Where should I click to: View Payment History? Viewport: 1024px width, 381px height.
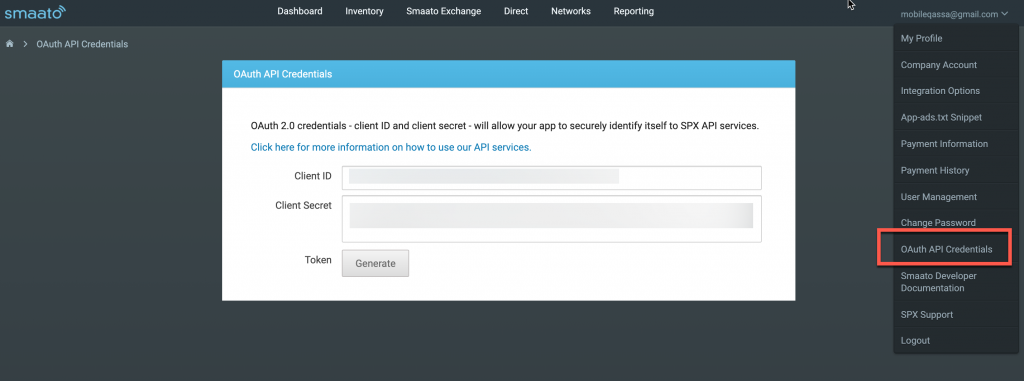coord(955,171)
